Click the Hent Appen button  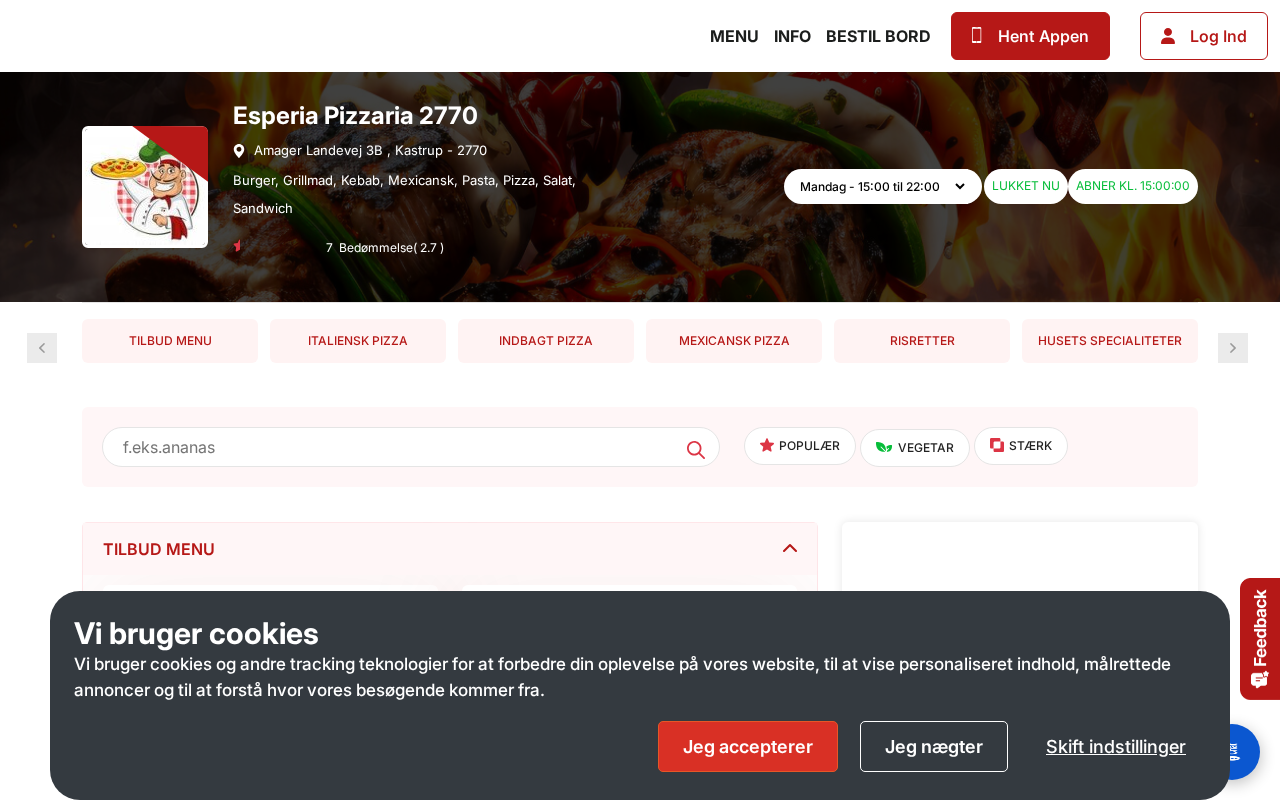point(1030,36)
